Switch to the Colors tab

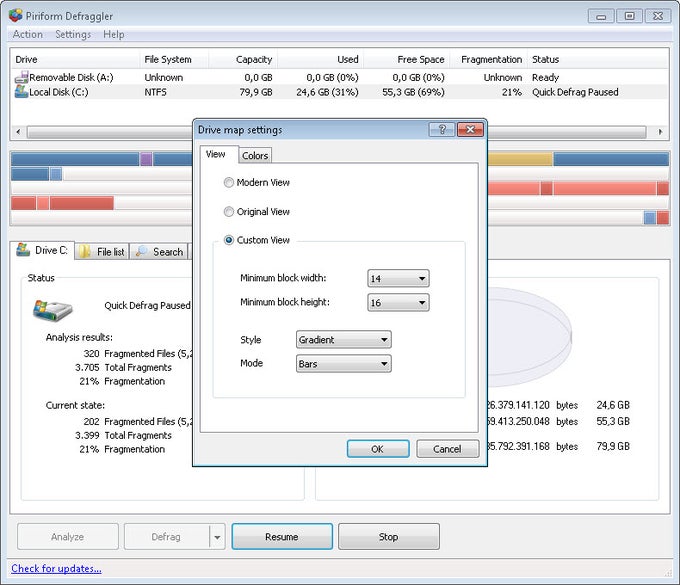[255, 155]
